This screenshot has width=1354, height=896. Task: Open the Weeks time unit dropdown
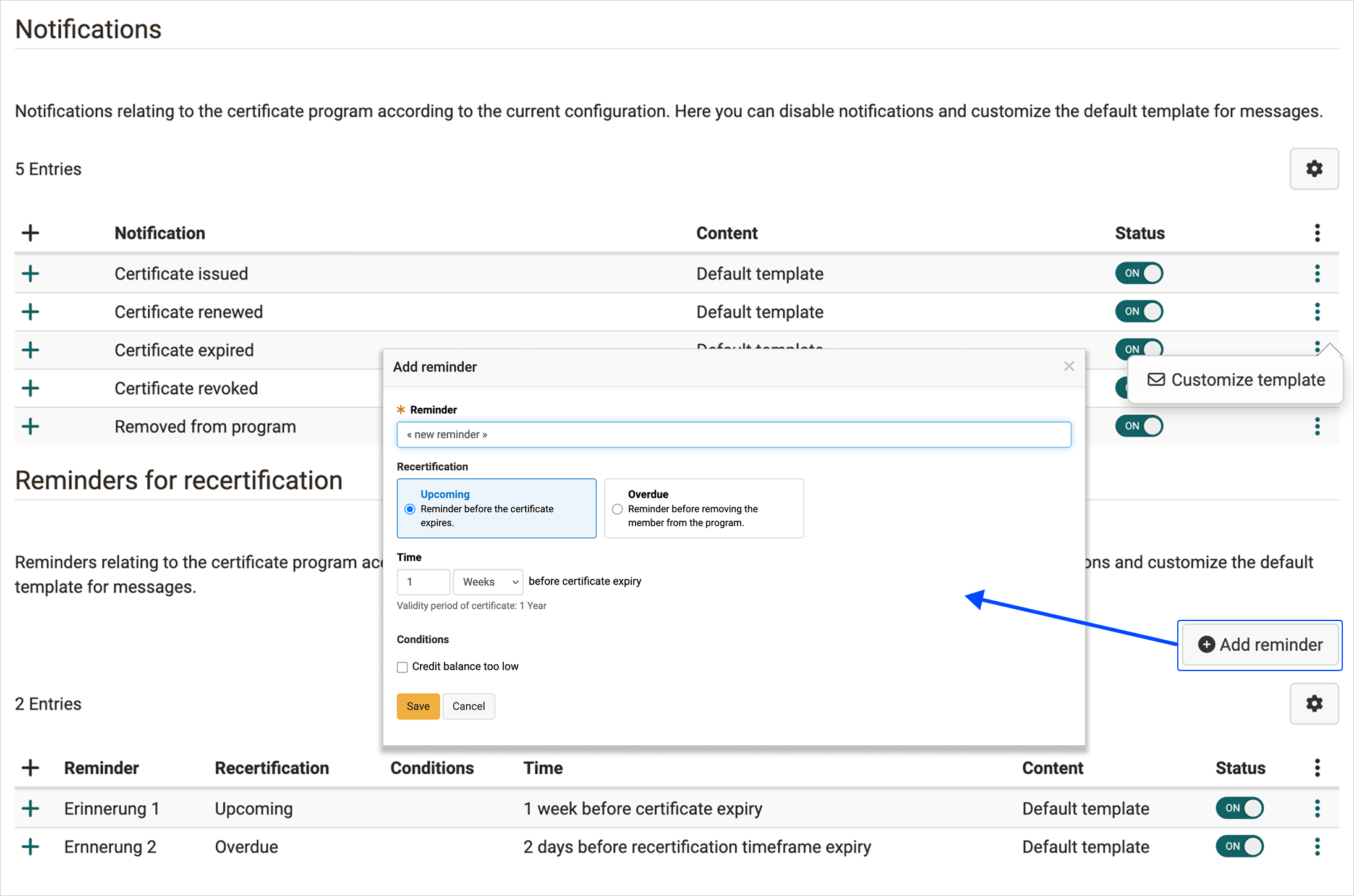(x=488, y=581)
